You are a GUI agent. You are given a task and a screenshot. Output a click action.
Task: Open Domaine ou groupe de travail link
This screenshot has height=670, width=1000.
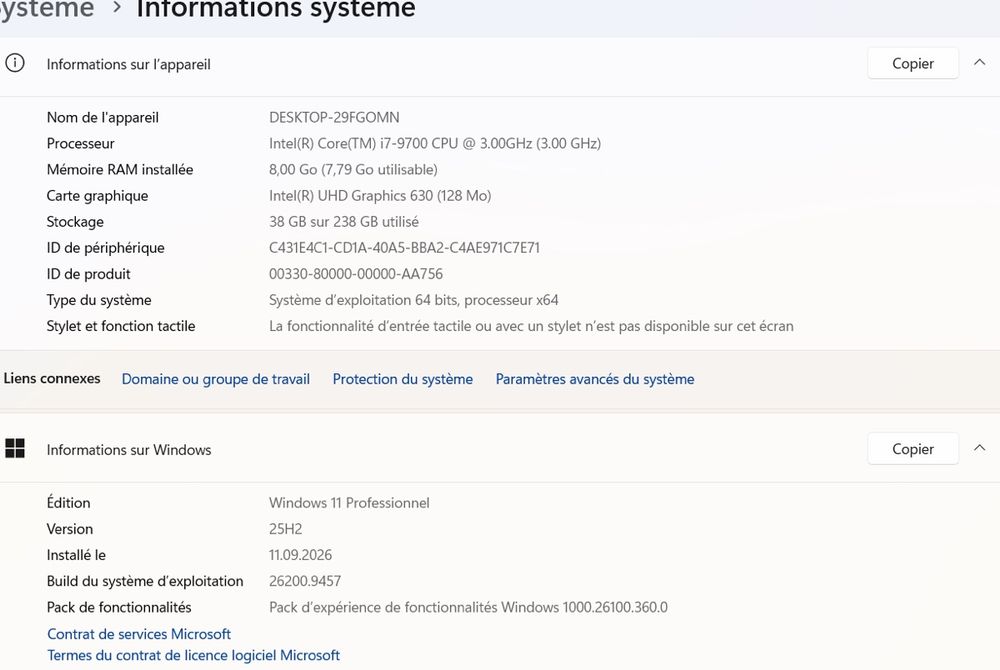[216, 379]
